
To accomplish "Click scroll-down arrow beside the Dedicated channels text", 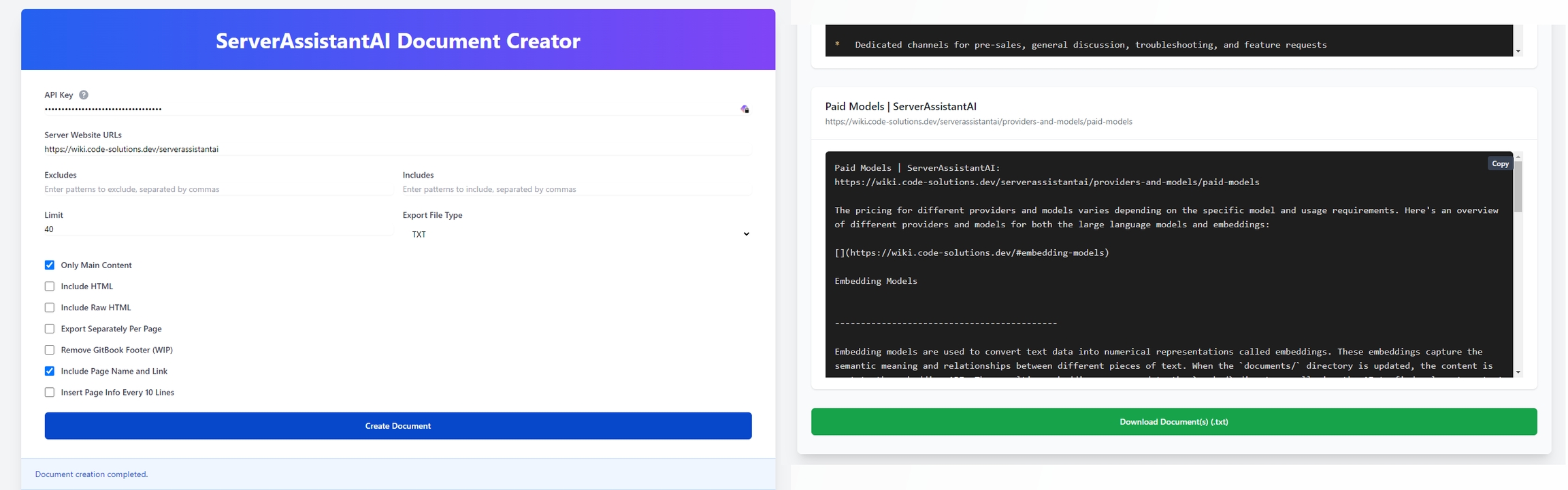I will [1518, 52].
